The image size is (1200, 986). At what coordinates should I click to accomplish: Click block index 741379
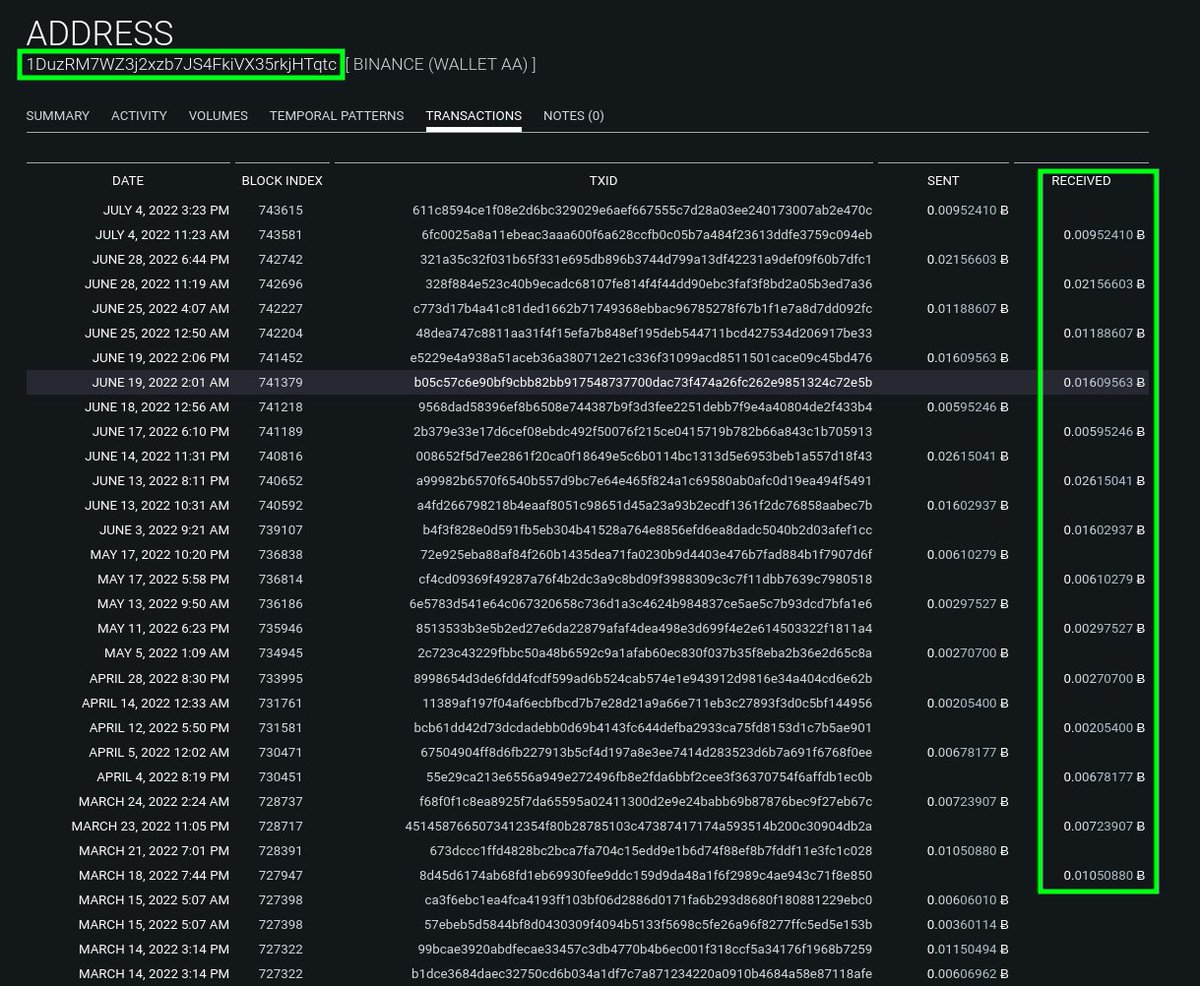(280, 382)
